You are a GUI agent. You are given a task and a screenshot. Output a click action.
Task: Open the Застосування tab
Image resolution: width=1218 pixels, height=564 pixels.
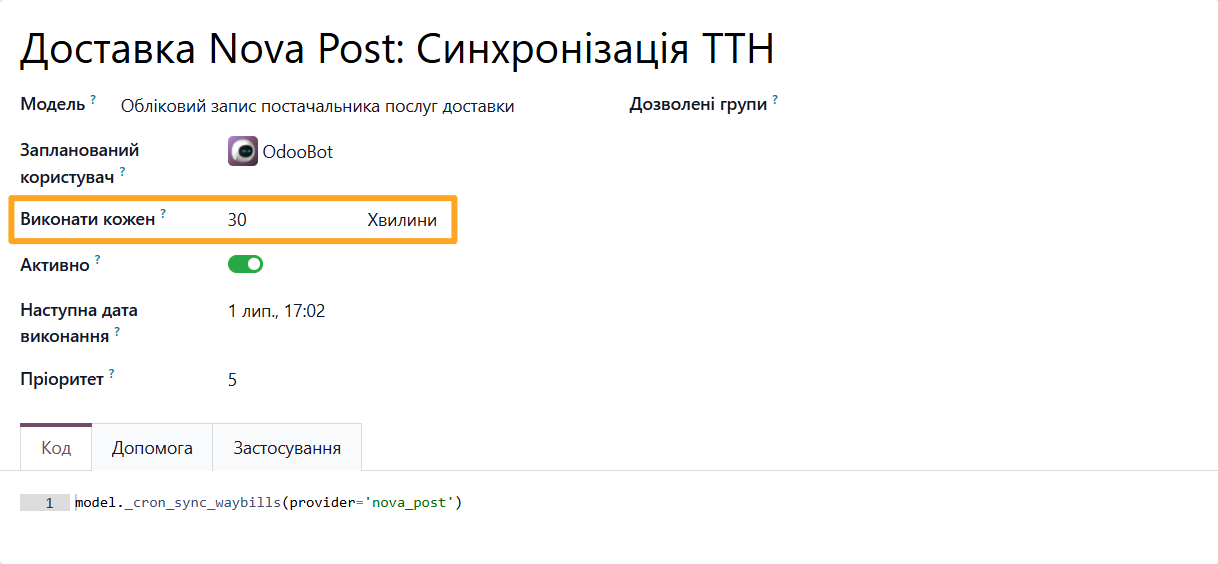click(x=287, y=448)
